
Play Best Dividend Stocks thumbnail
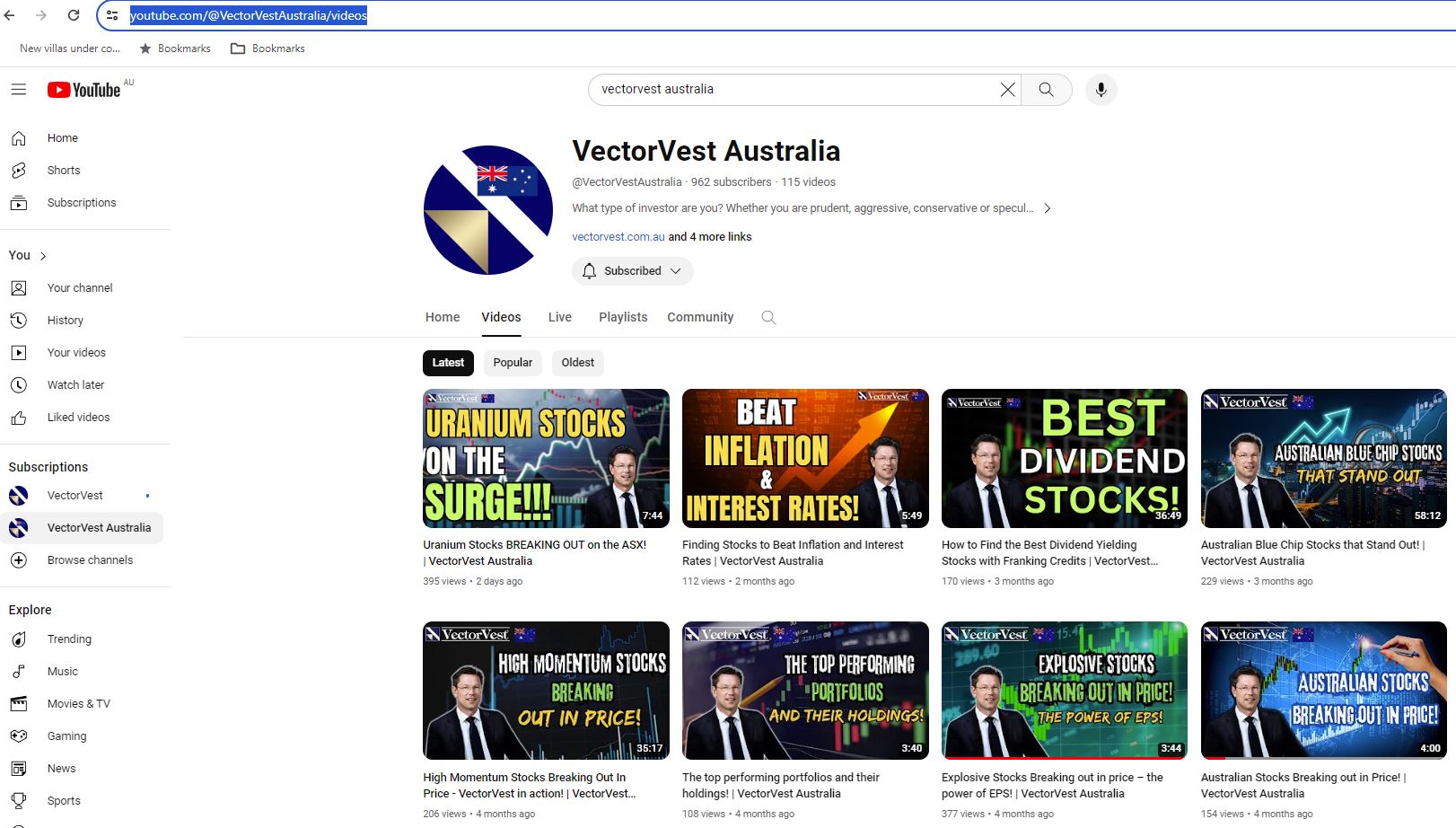(x=1065, y=458)
